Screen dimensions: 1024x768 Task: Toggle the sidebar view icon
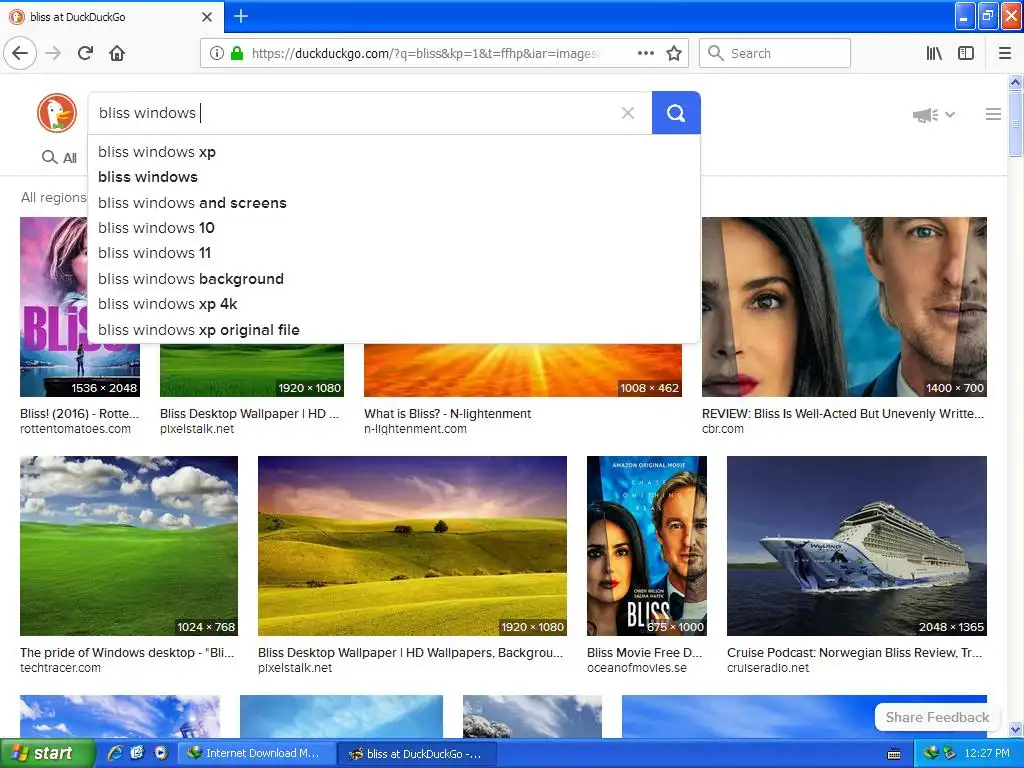966,54
